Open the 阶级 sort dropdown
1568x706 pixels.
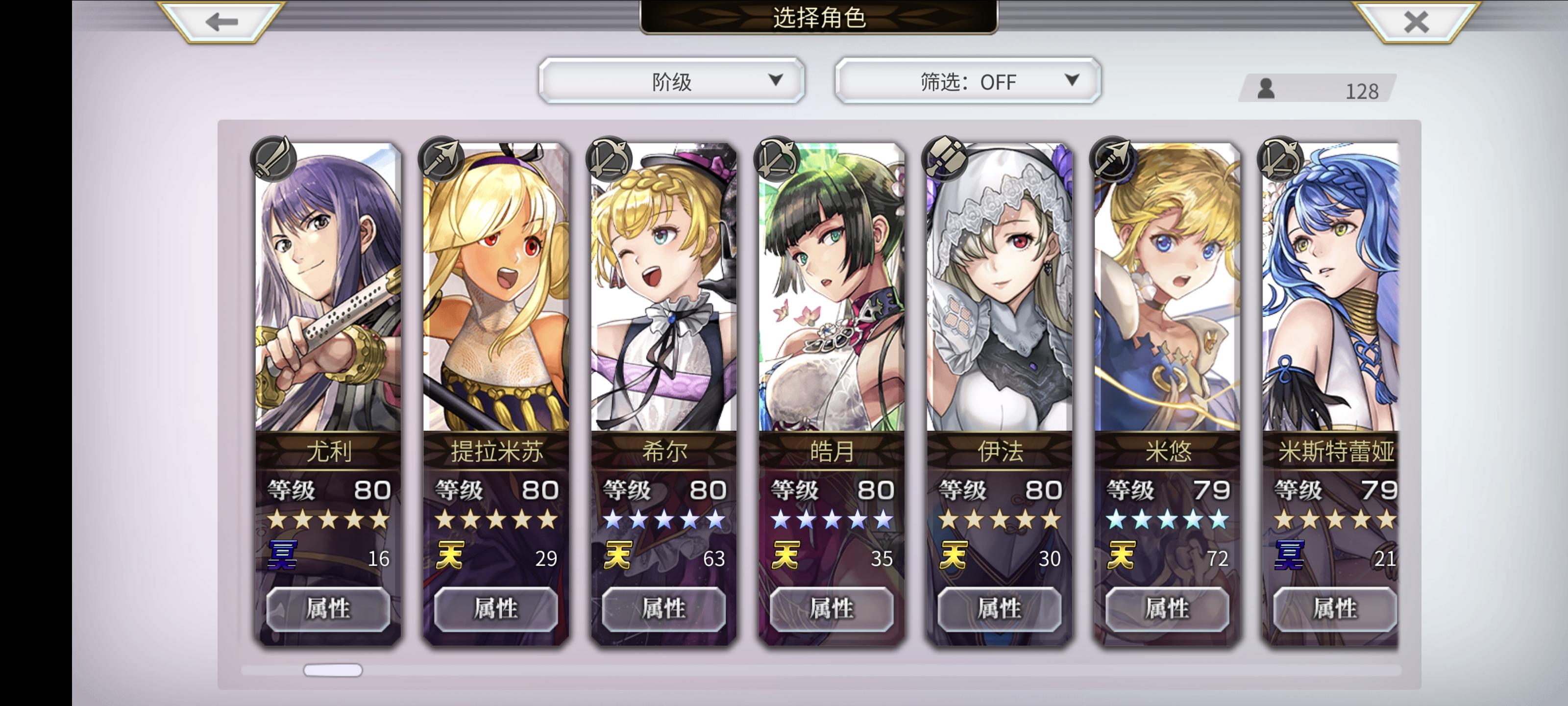point(672,80)
